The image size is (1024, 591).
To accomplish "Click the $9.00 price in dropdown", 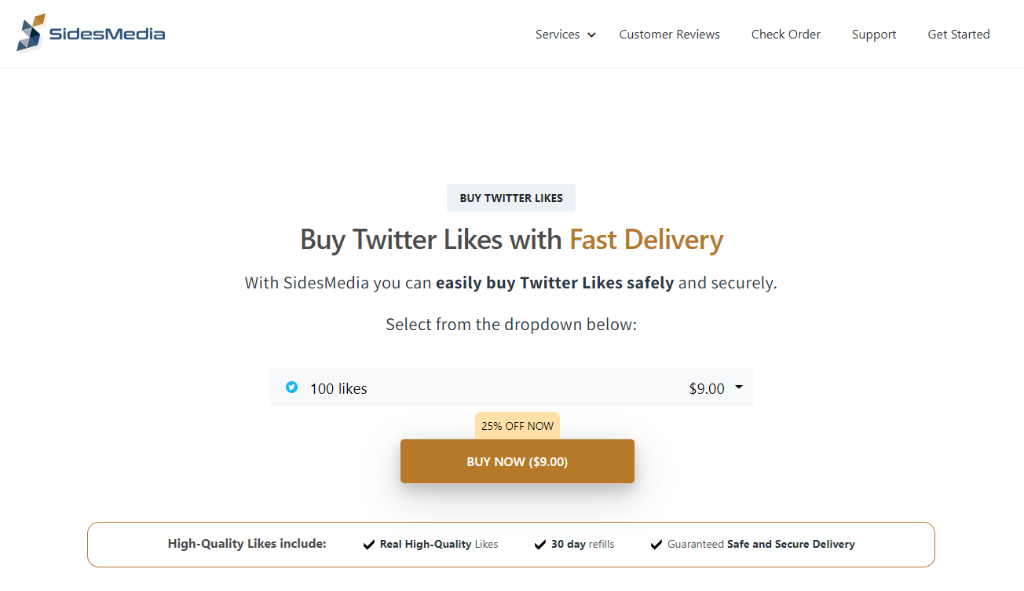I will tap(707, 389).
